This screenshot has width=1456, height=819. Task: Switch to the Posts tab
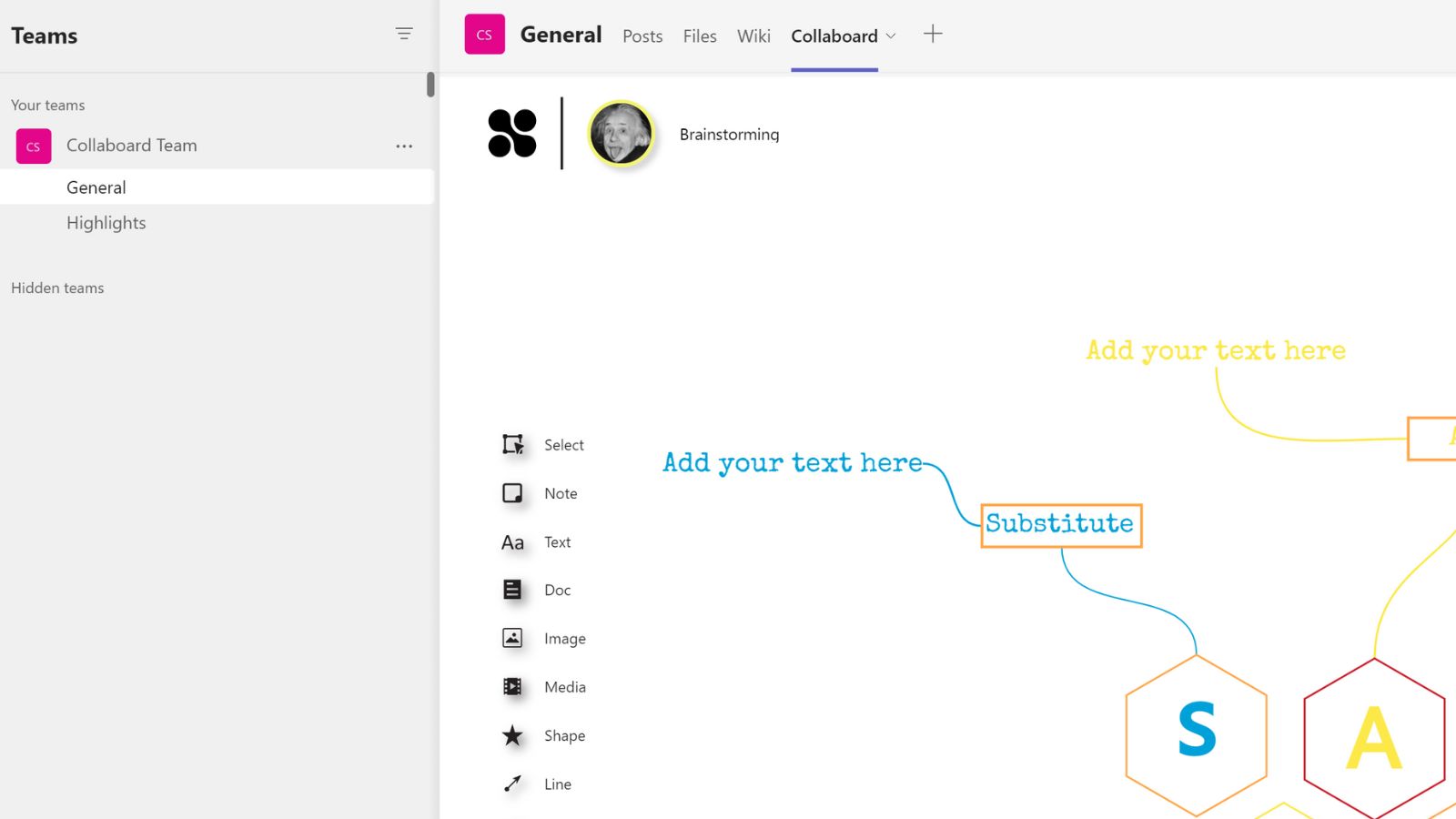tap(642, 36)
